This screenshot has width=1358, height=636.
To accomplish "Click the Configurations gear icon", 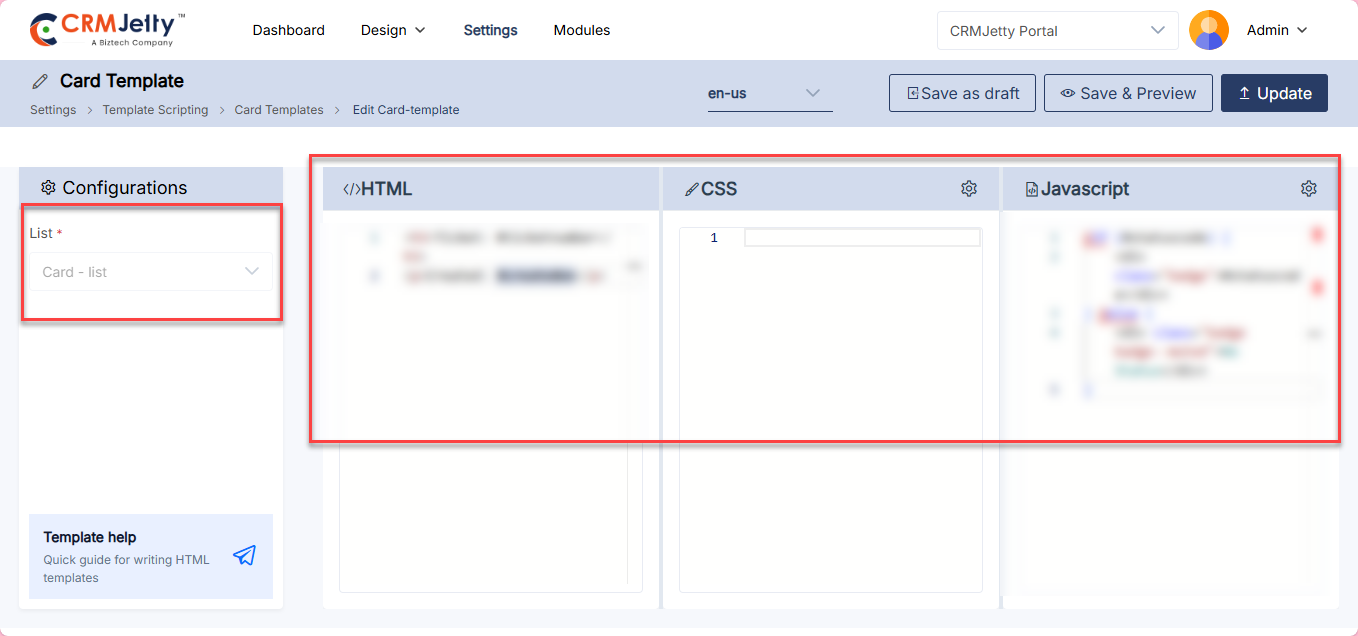I will coord(48,188).
